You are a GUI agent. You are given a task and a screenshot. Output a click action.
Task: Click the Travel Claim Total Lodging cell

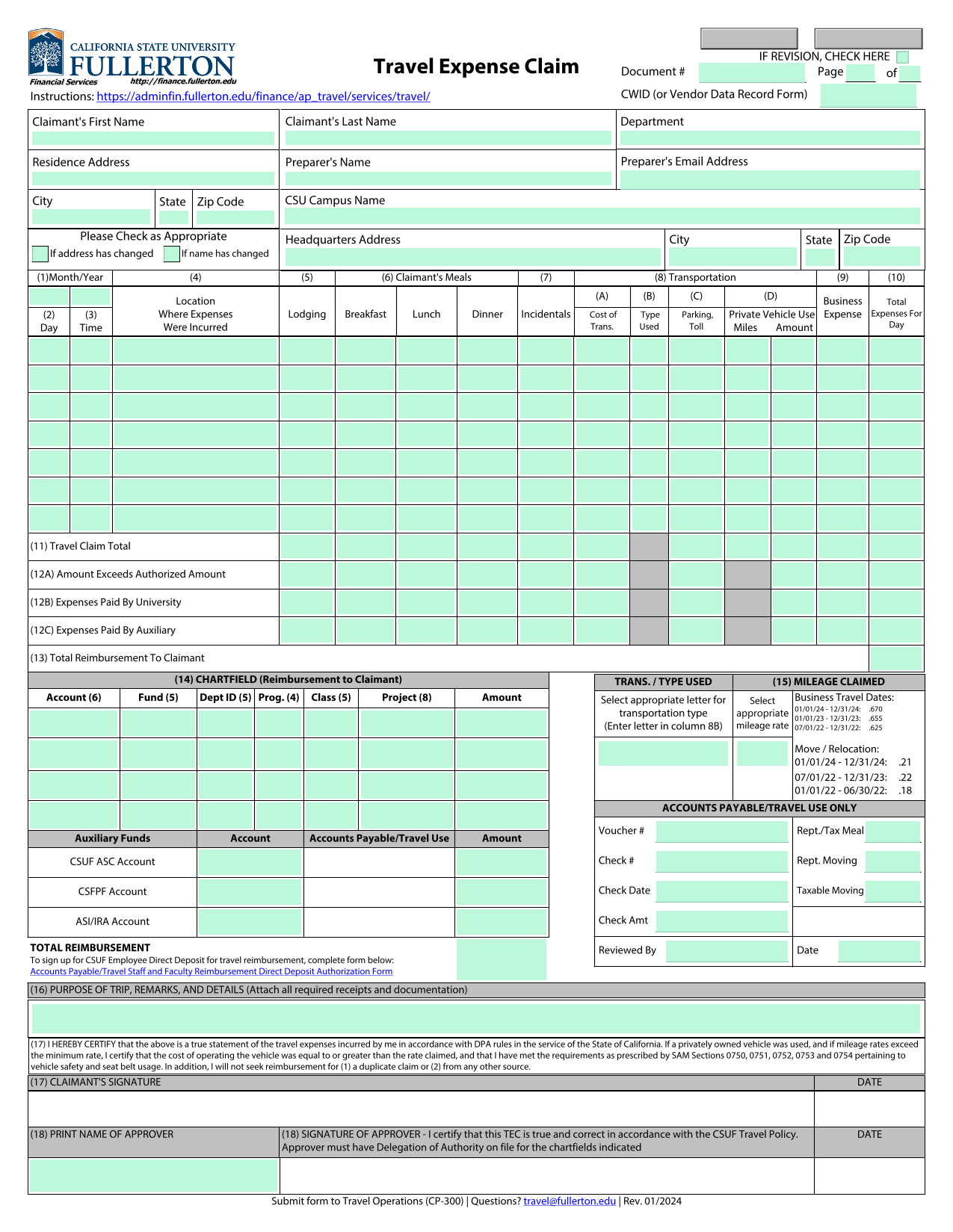[x=306, y=547]
